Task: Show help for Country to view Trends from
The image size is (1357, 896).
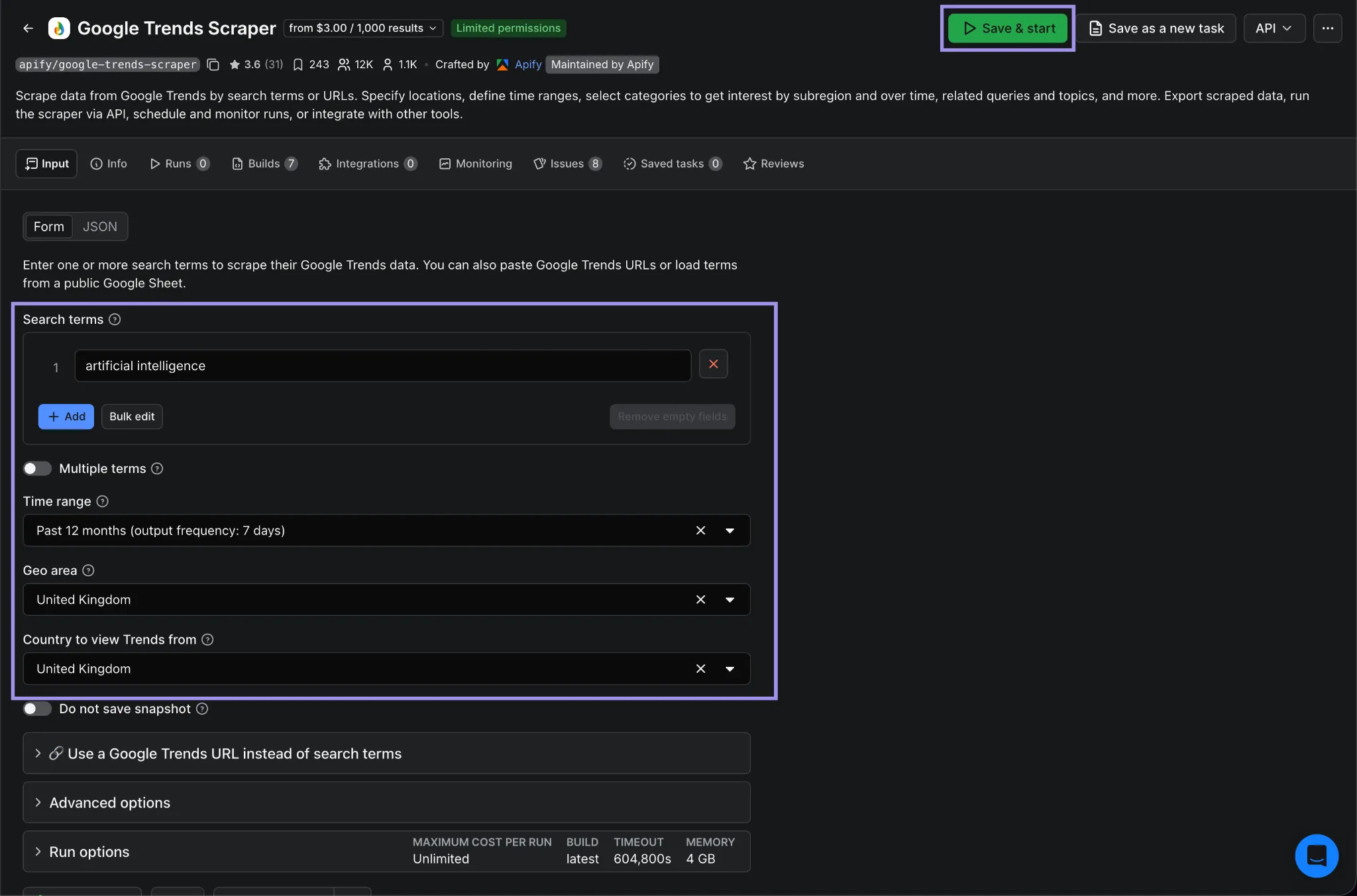Action: 207,639
